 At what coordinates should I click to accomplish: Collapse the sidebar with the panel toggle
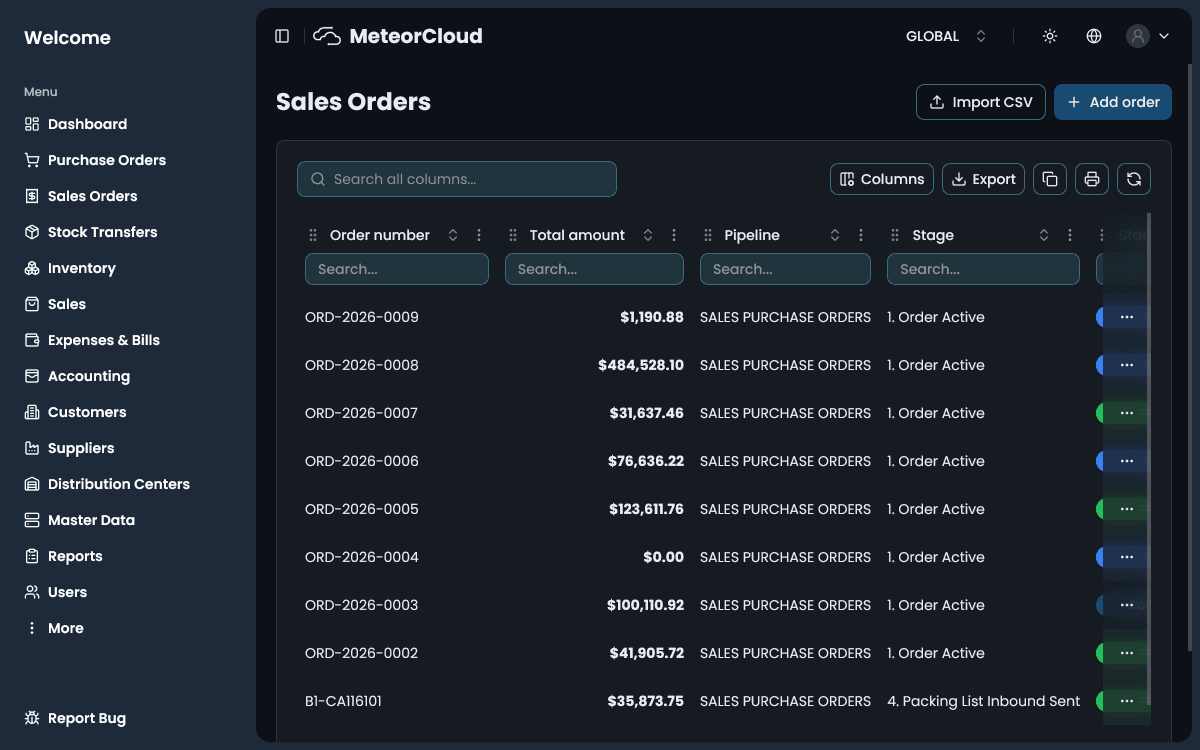(281, 35)
